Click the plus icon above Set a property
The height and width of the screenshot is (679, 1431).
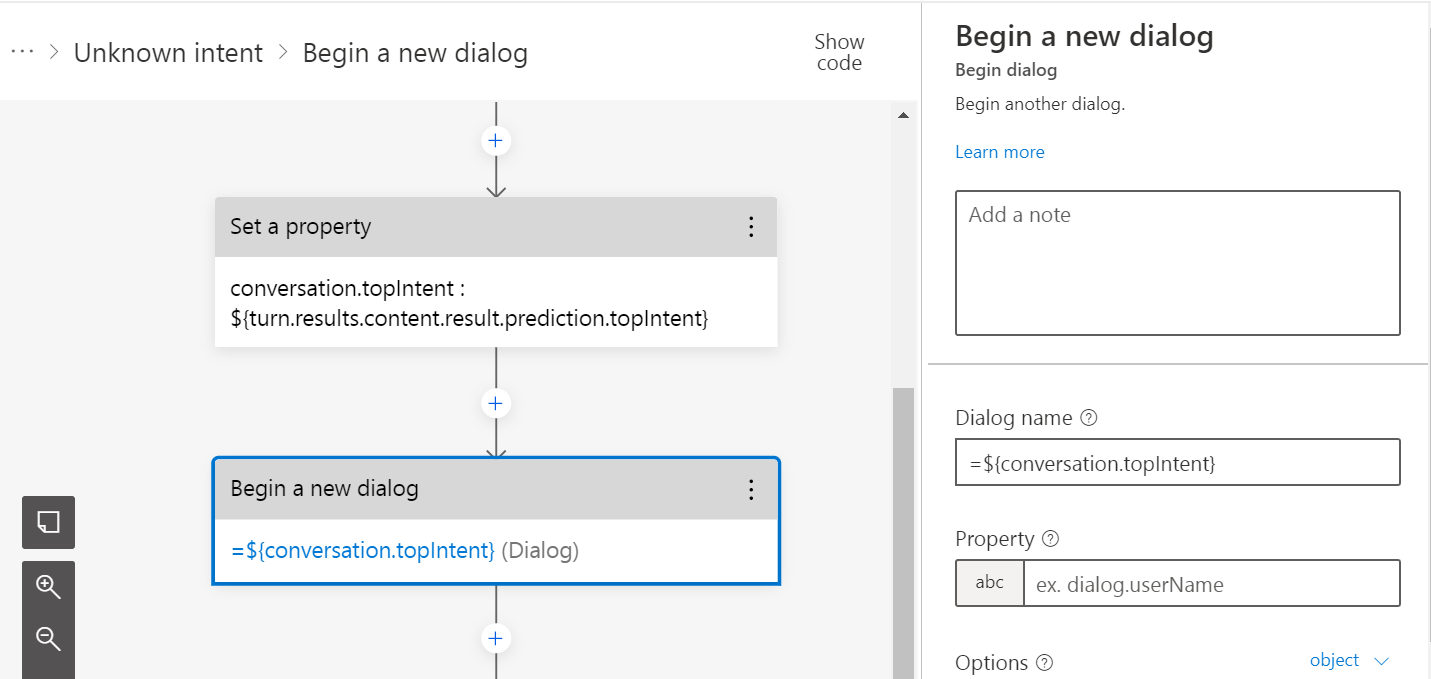coord(495,140)
